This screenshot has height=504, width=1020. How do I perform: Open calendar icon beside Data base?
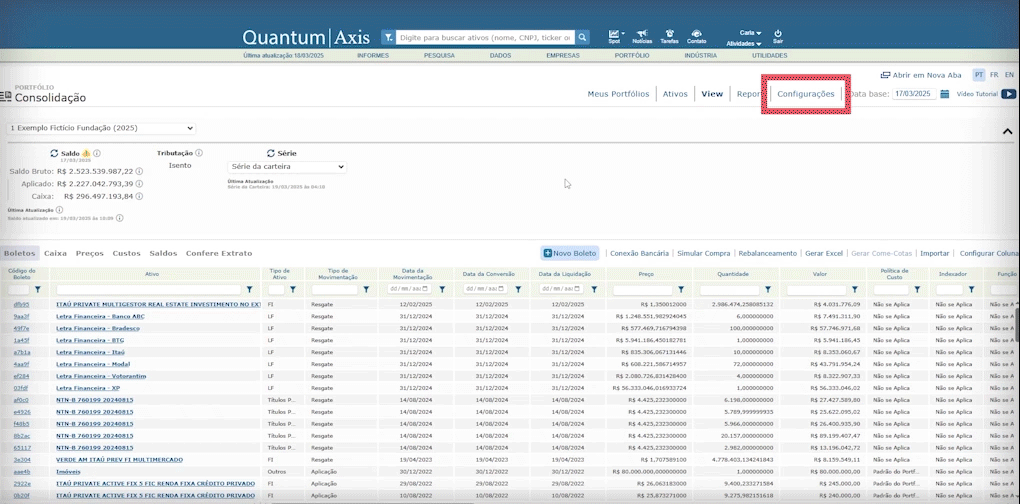coord(944,94)
